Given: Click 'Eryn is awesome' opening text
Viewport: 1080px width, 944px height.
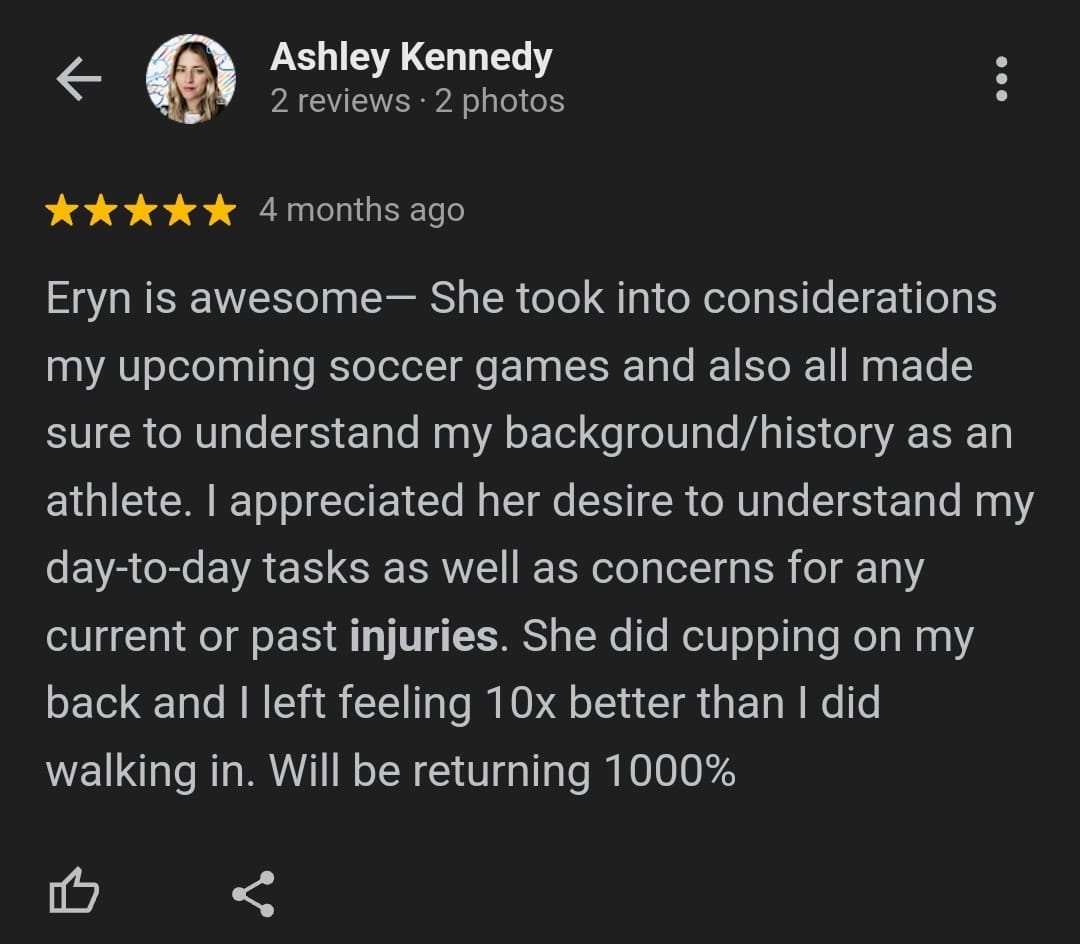Looking at the screenshot, I should click(x=214, y=298).
